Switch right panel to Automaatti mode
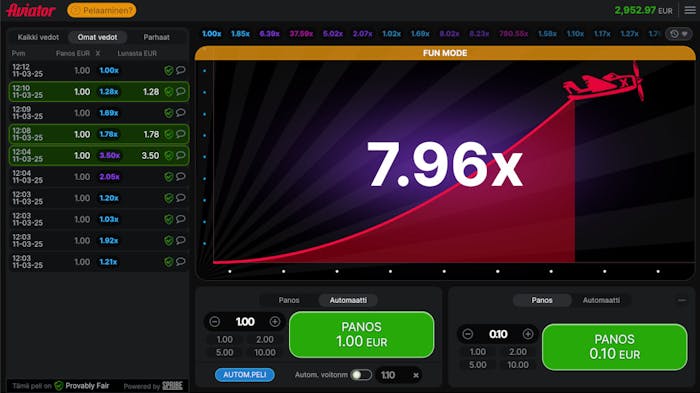The height and width of the screenshot is (393, 700). pyautogui.click(x=601, y=300)
